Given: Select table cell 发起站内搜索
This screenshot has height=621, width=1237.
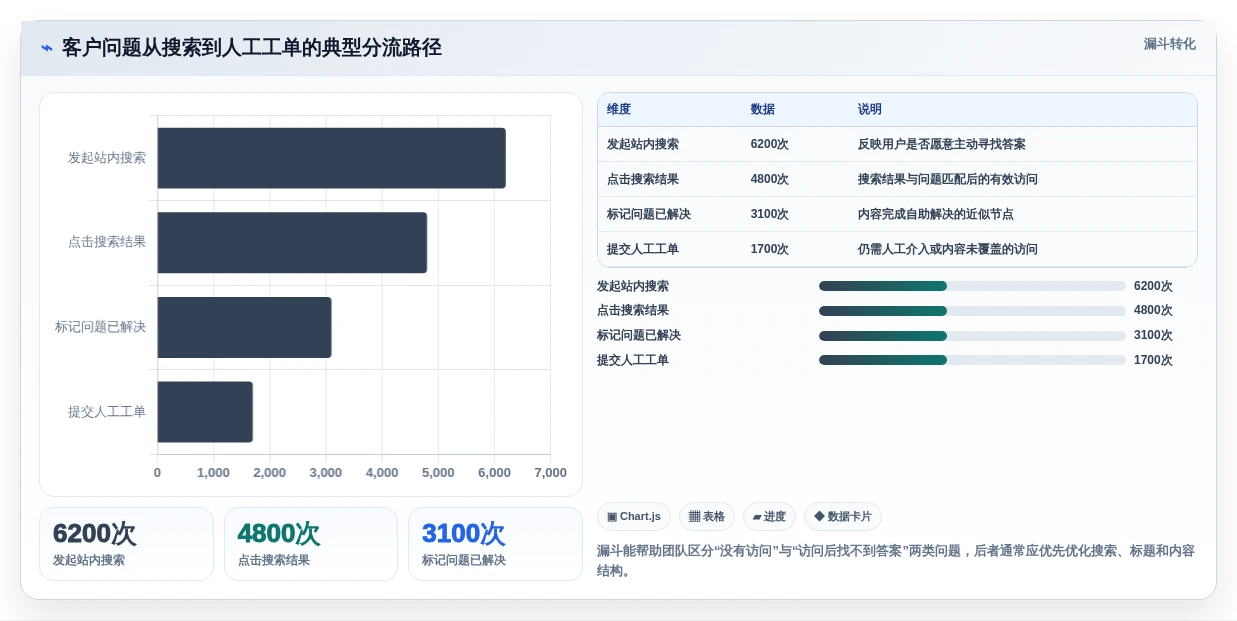Looking at the screenshot, I should click(643, 144).
